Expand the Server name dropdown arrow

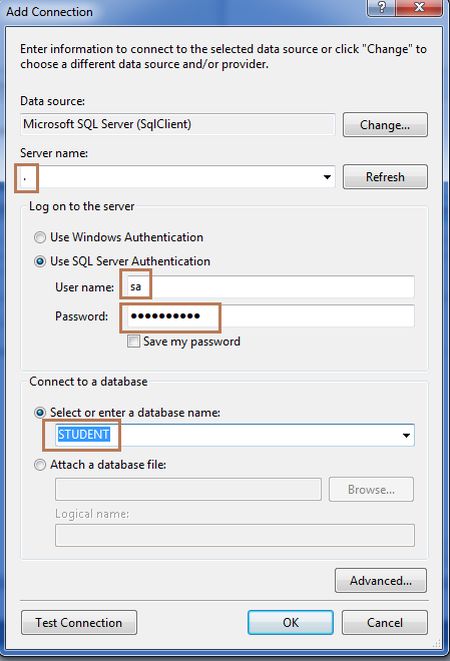tap(327, 177)
